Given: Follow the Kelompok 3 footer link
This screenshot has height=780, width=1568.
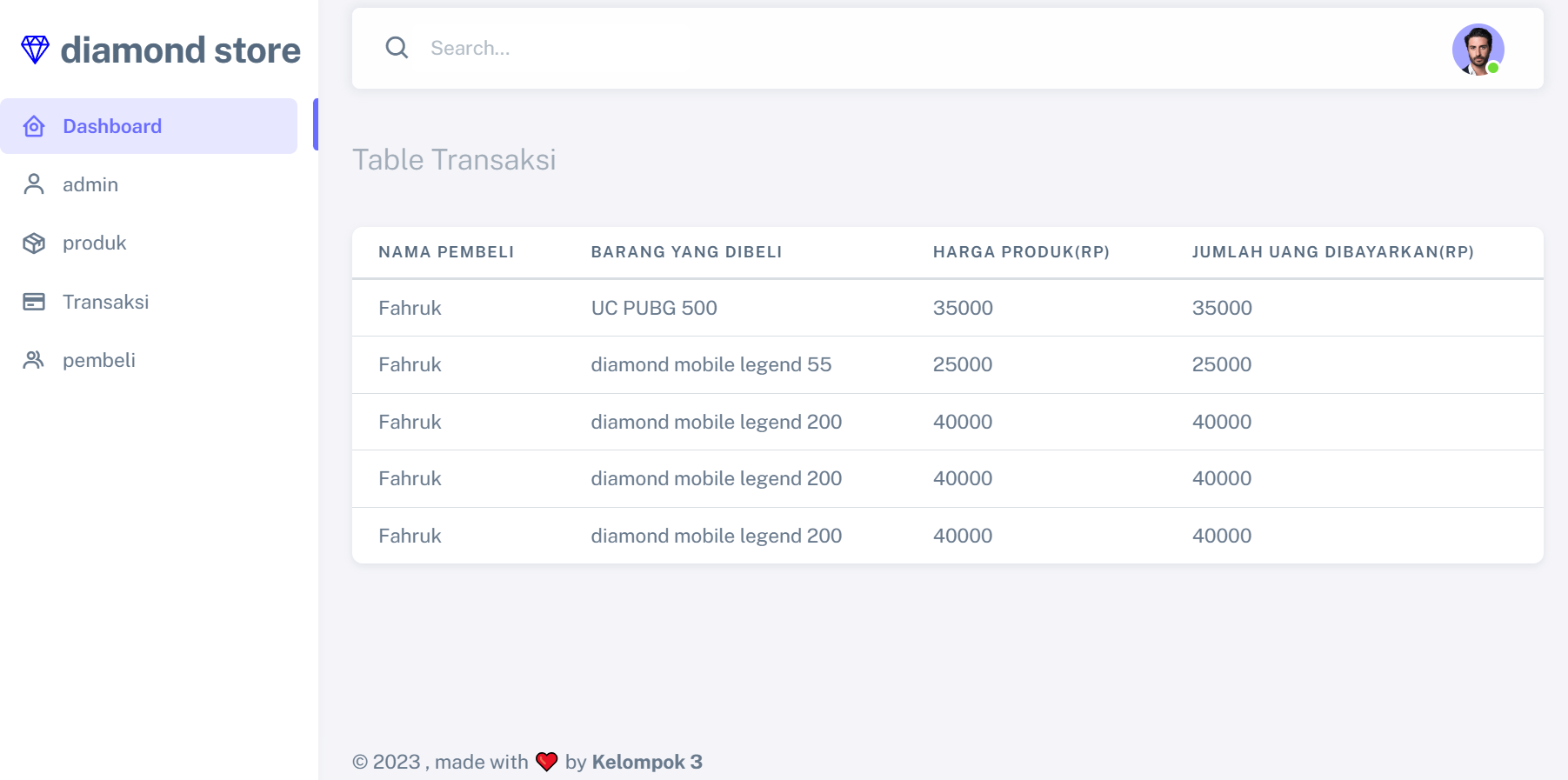Looking at the screenshot, I should (x=647, y=763).
